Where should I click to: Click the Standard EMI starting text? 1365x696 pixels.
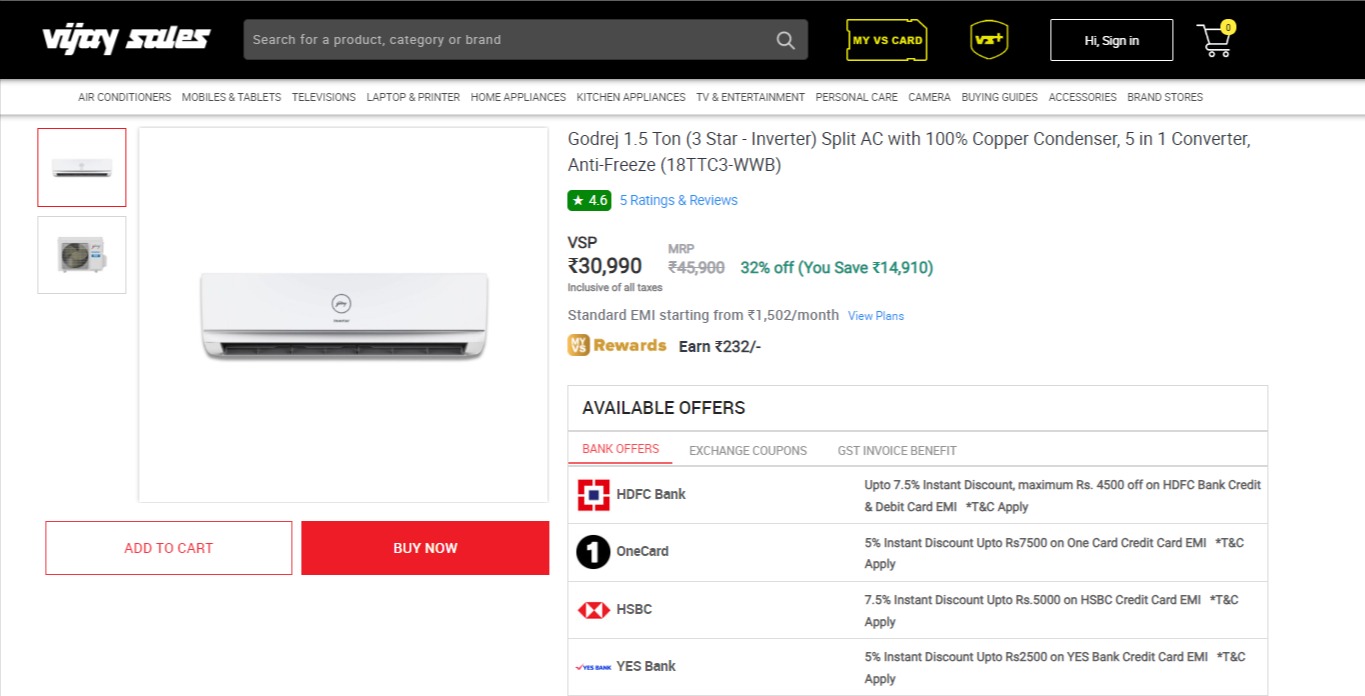click(x=703, y=315)
